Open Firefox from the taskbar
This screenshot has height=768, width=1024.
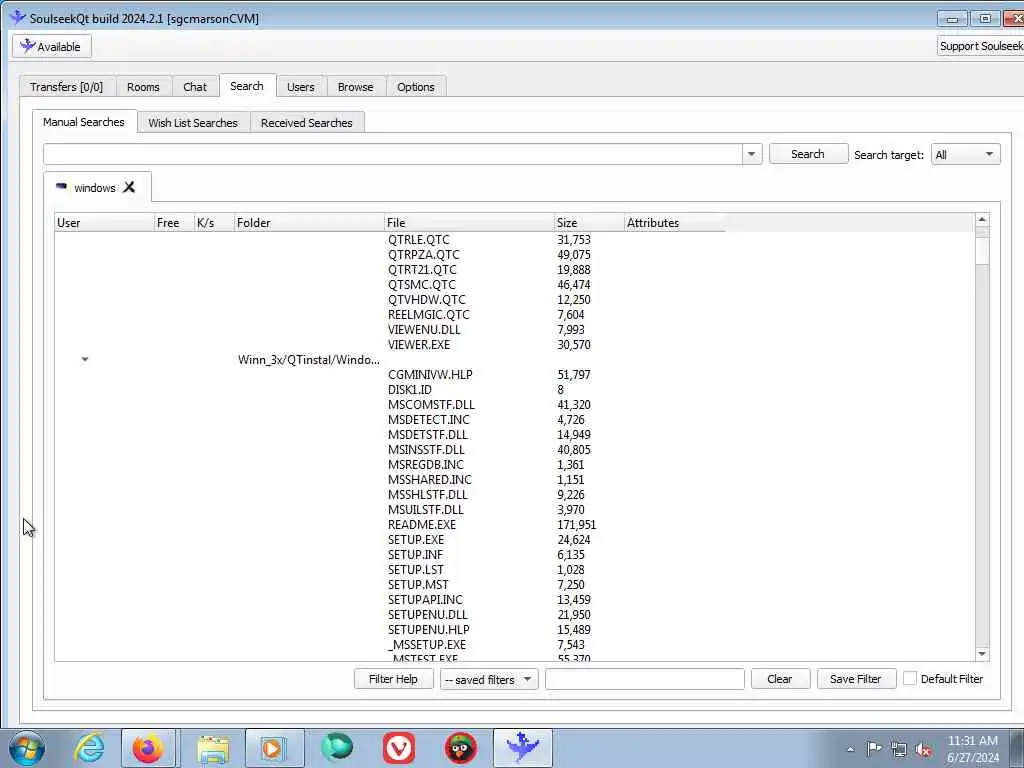[x=148, y=748]
